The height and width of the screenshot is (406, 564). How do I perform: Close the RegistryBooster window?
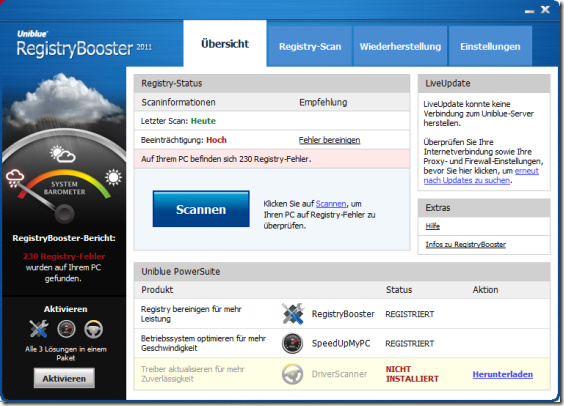tap(545, 10)
